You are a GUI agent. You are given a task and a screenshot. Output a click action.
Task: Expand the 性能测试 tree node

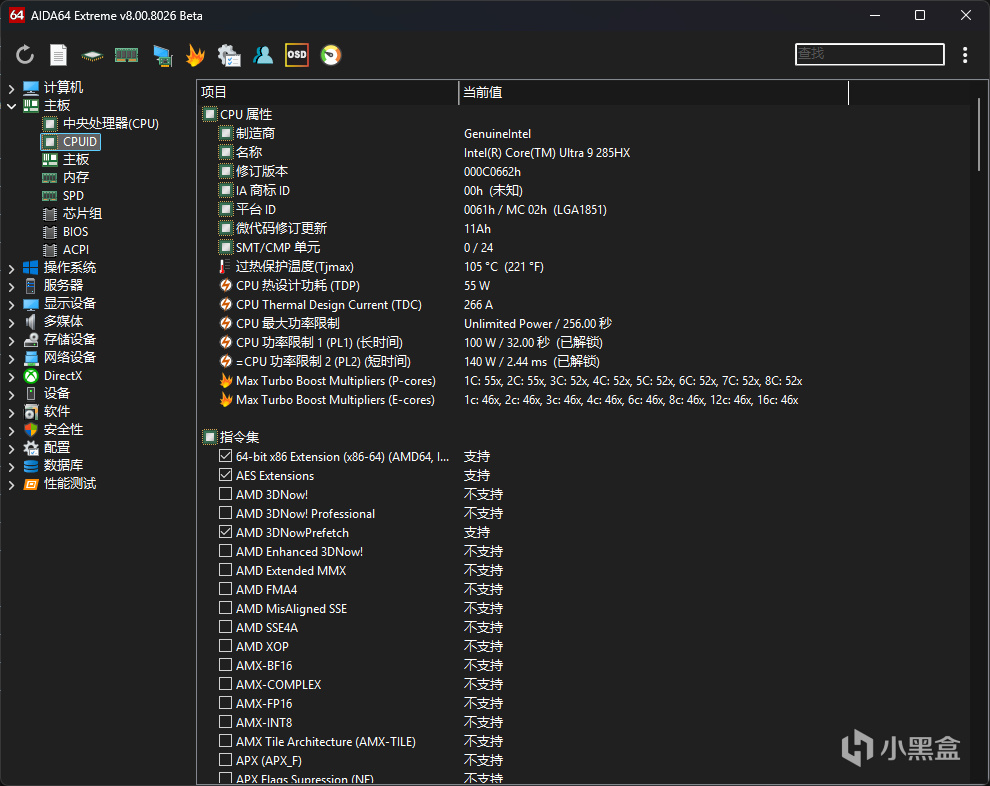tap(11, 484)
